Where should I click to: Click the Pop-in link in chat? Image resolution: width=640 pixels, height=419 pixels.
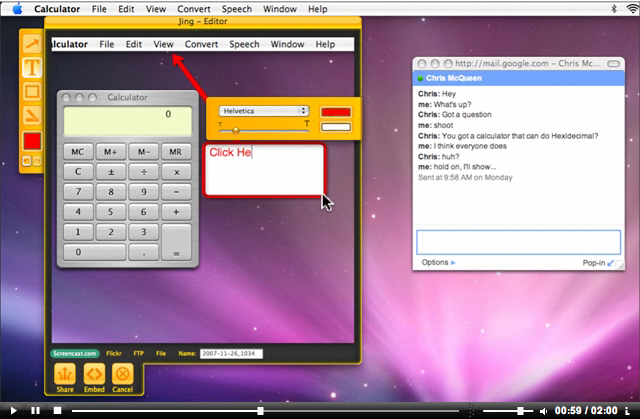(598, 262)
